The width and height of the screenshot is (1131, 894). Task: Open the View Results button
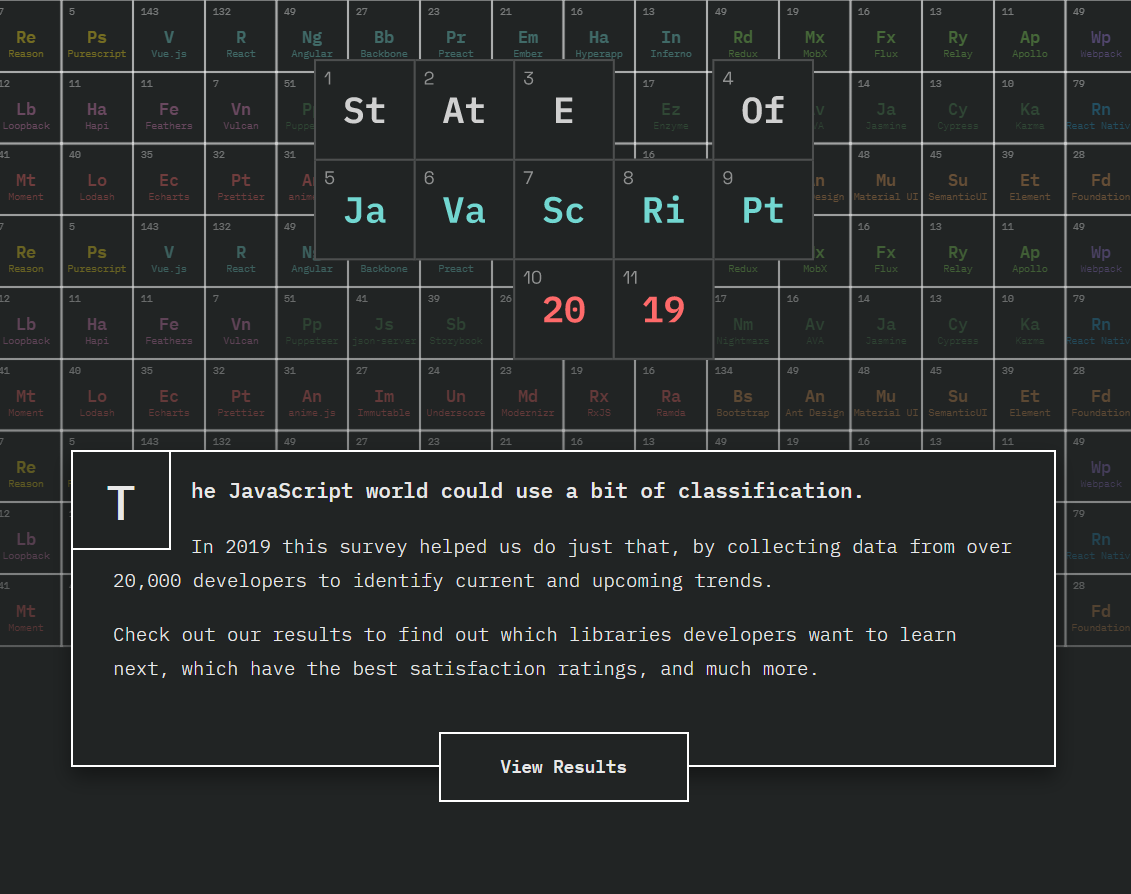pyautogui.click(x=563, y=767)
